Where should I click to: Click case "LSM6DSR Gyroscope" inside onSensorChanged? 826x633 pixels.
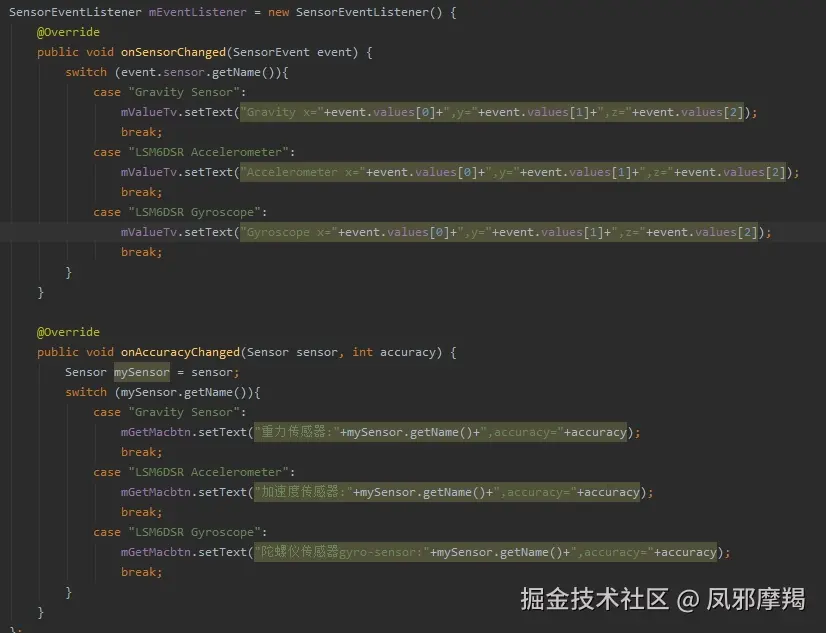point(180,212)
